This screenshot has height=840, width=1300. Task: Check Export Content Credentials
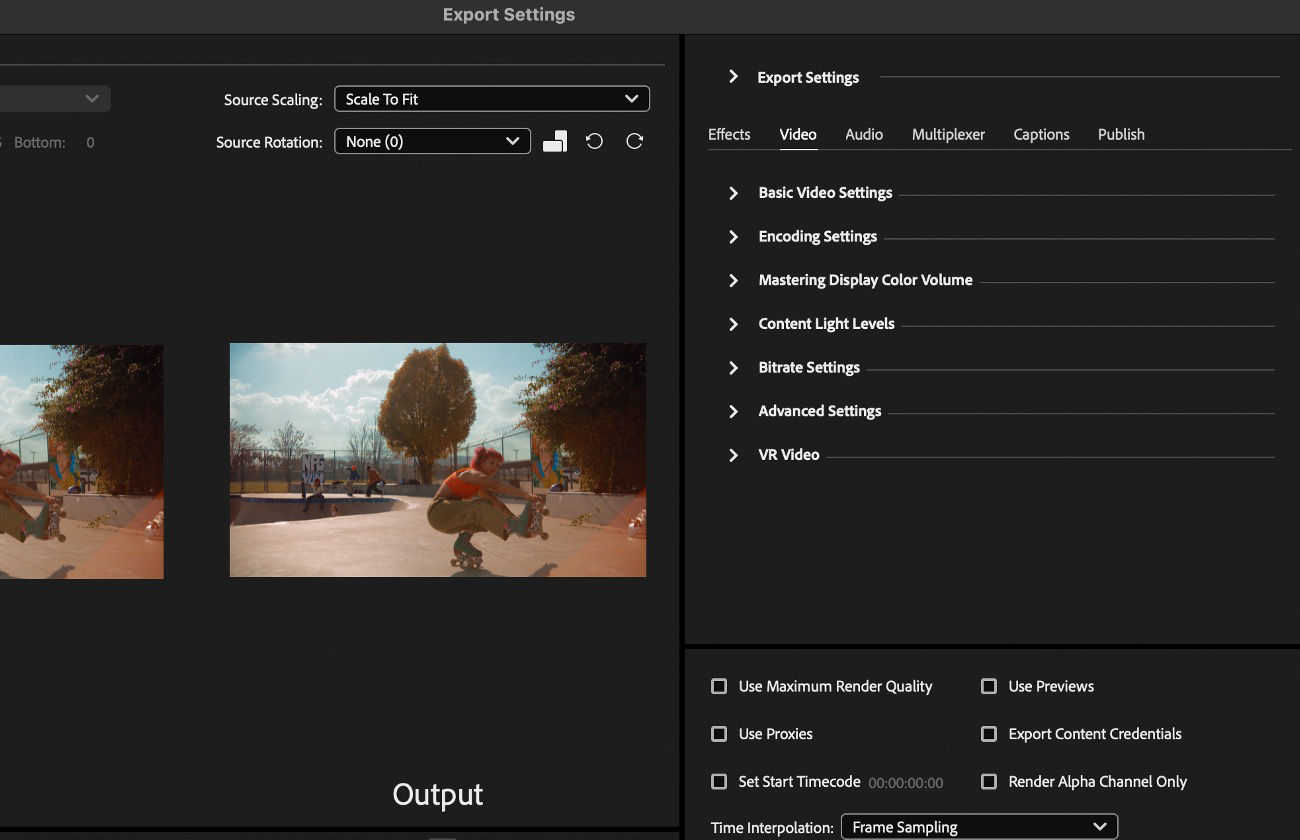(x=989, y=733)
